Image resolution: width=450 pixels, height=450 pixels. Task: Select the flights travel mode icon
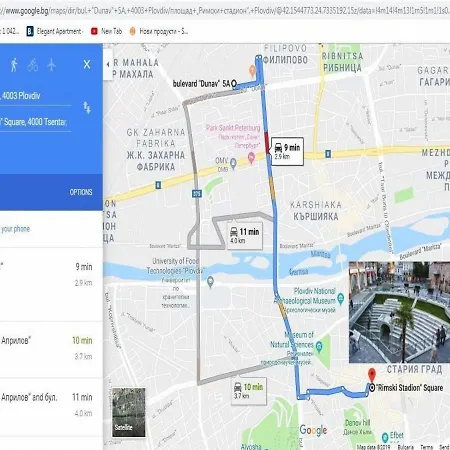[51, 65]
